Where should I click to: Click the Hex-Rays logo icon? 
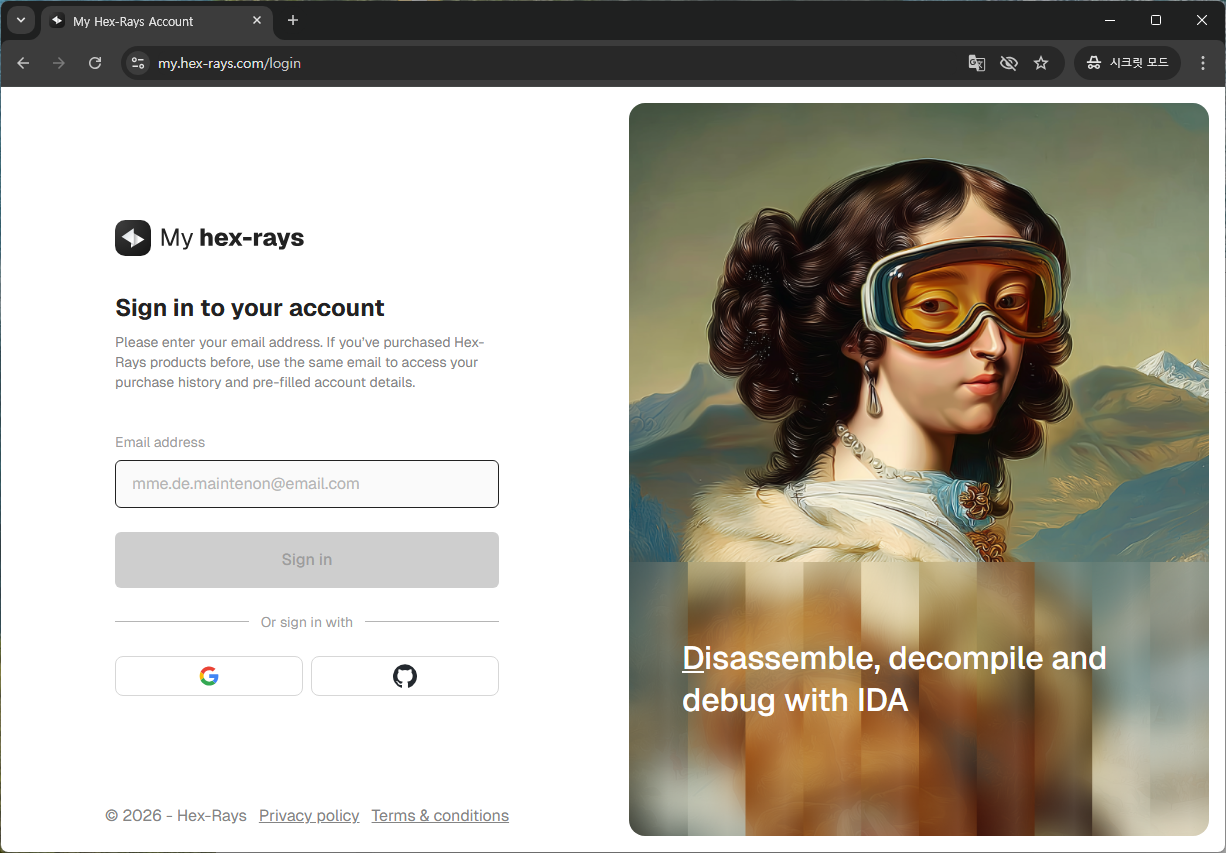coord(133,238)
